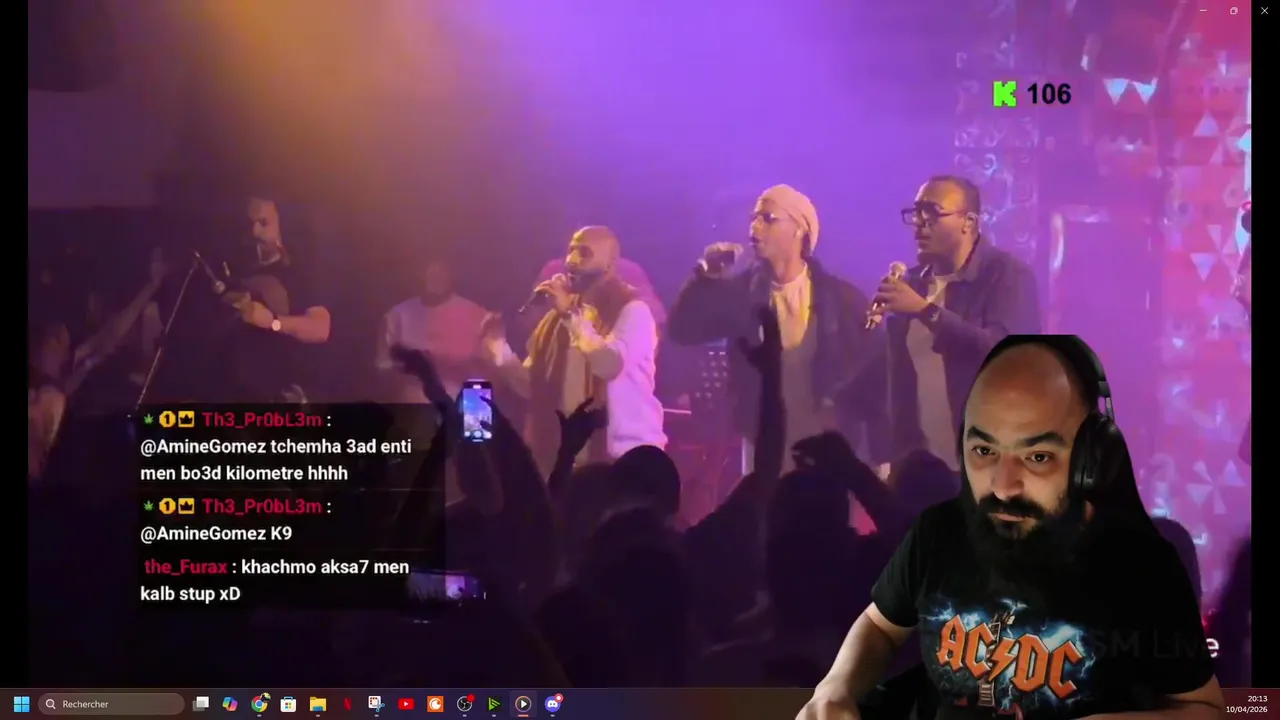Viewport: 1280px width, 720px height.
Task: Restore down the video player window
Action: tap(1233, 10)
